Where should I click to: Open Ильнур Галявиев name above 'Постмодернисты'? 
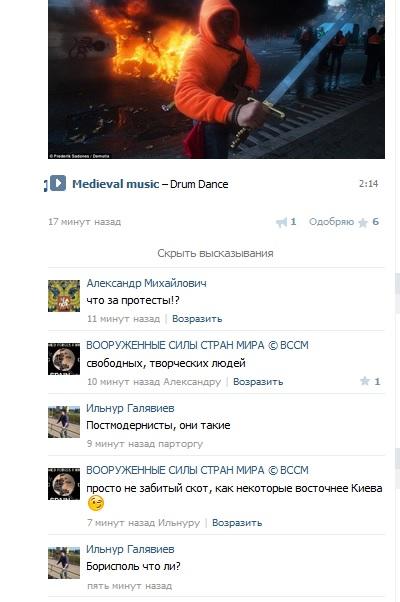pyautogui.click(x=130, y=408)
